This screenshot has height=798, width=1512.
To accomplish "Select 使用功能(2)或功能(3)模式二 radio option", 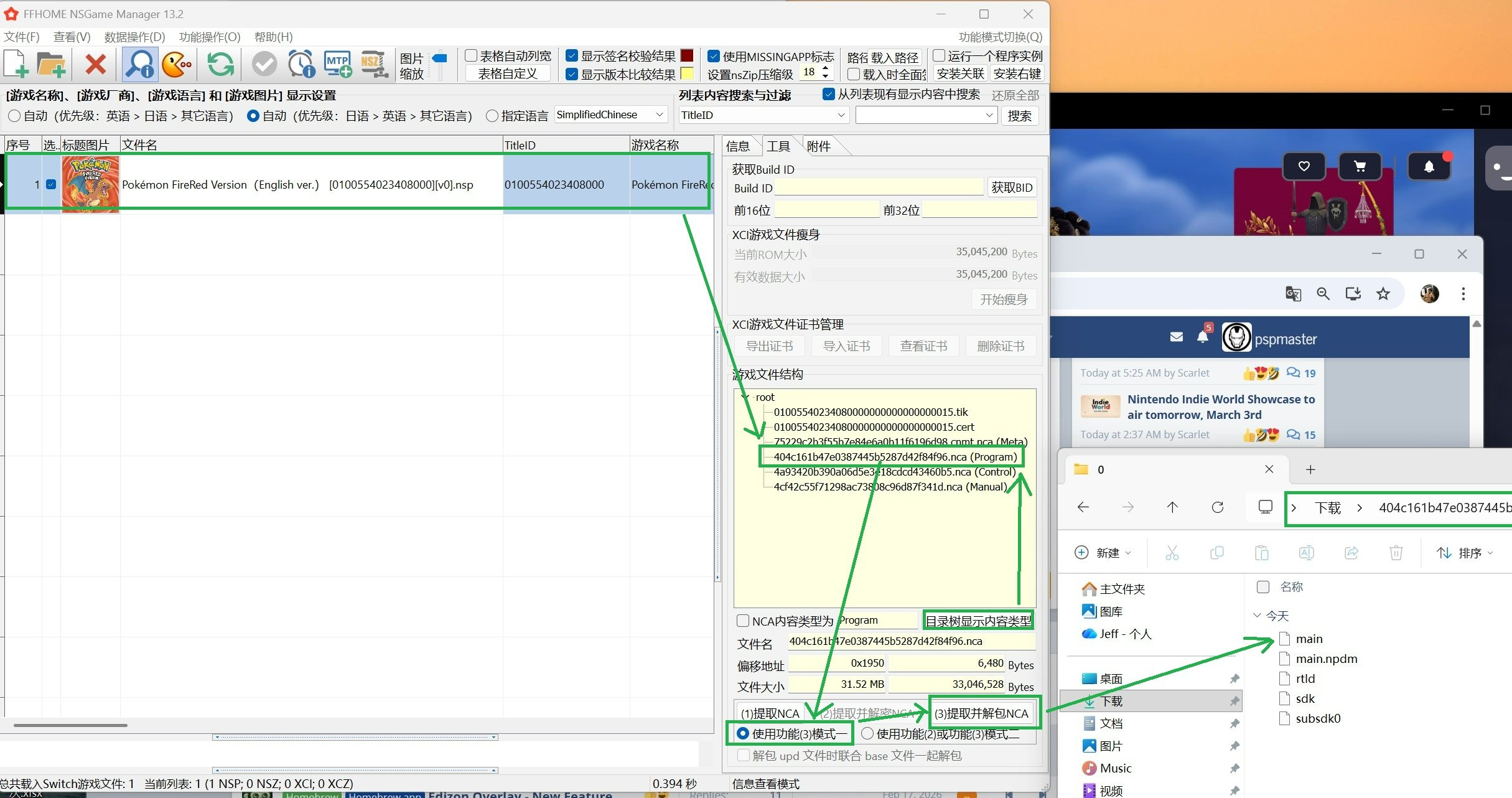I will tap(867, 734).
